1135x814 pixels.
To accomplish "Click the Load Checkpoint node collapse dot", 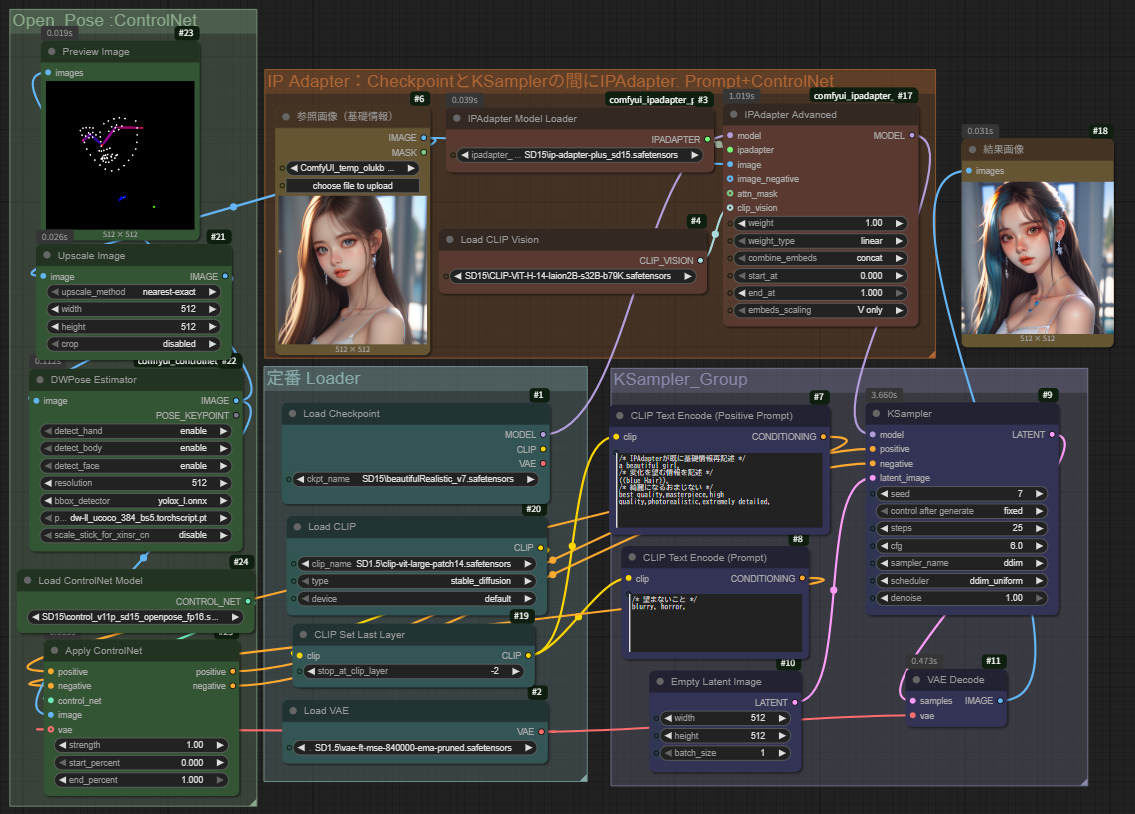I will [292, 414].
